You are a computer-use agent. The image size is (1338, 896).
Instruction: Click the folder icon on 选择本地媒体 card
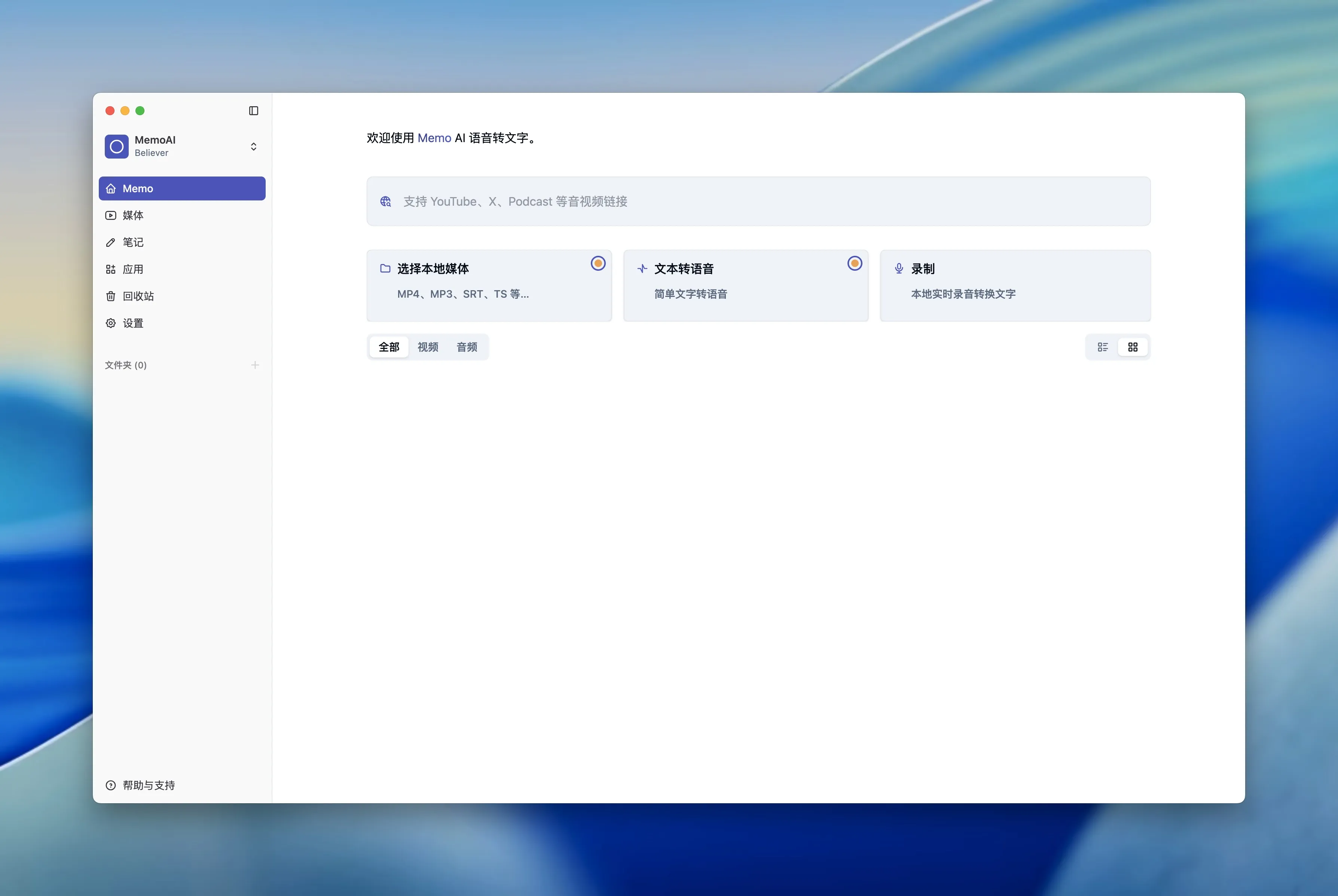[385, 268]
